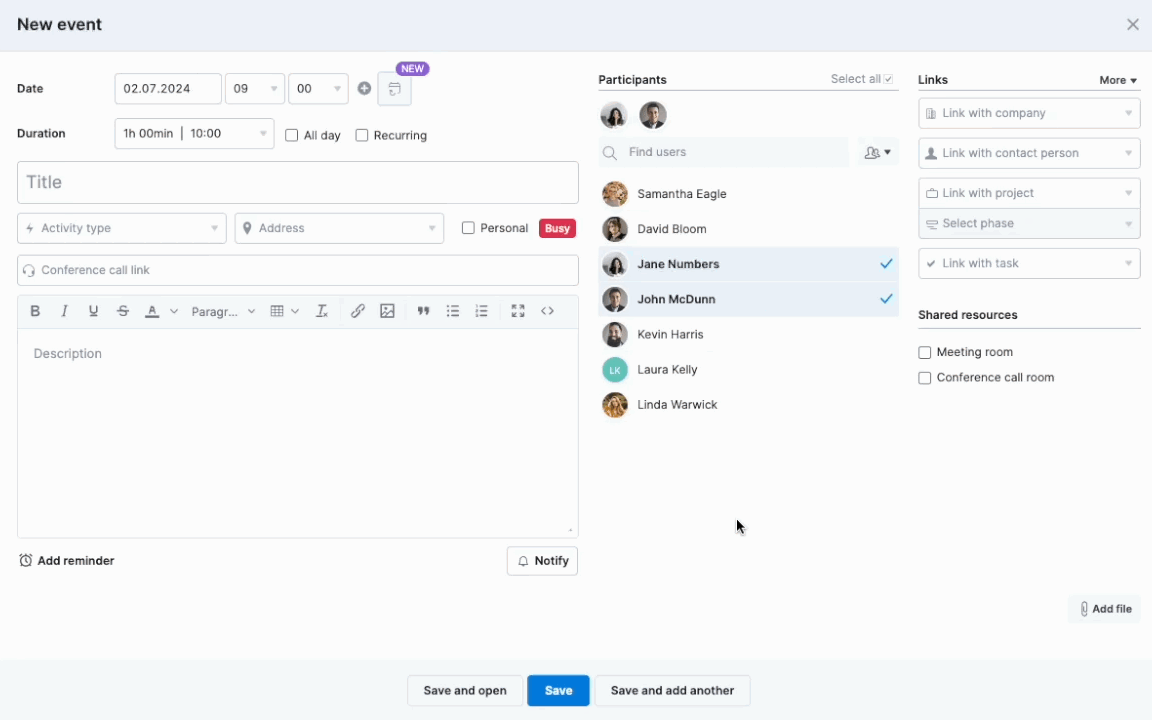Enable the Recurring checkbox

(361, 135)
